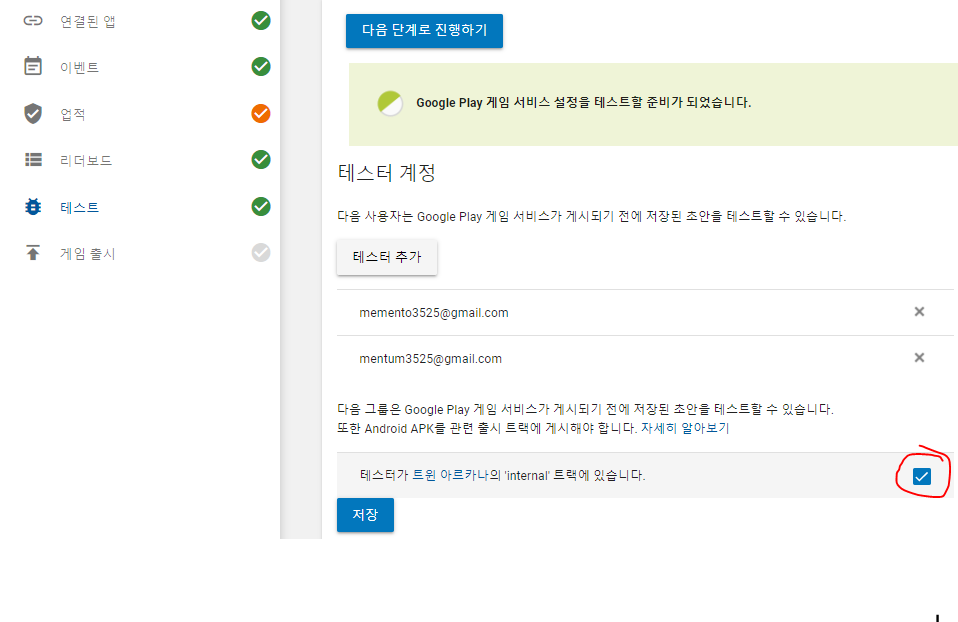Screen dimensions: 958x622
Task: Open 이벤트 section
Action: point(79,67)
